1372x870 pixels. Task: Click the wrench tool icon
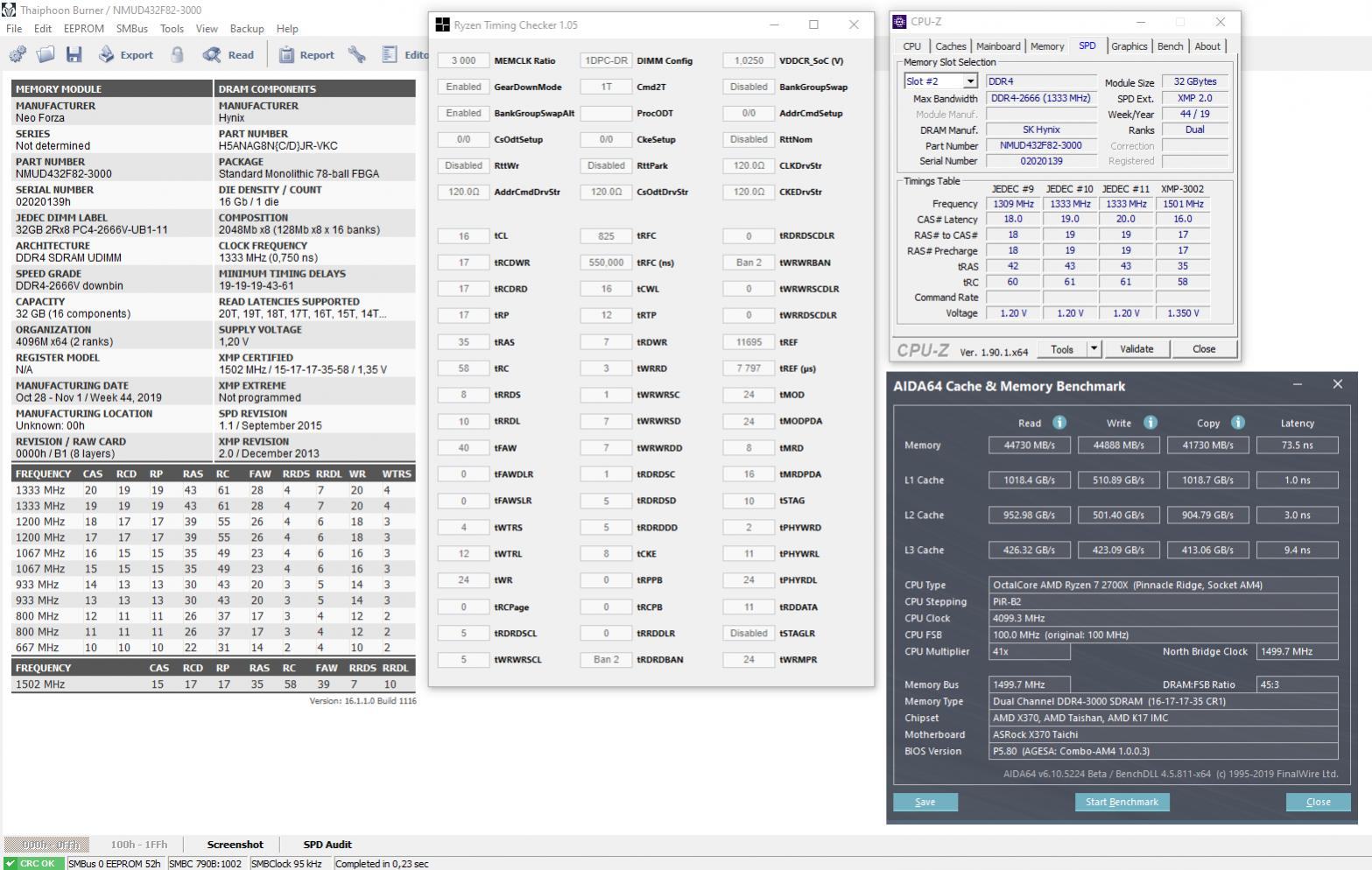356,54
